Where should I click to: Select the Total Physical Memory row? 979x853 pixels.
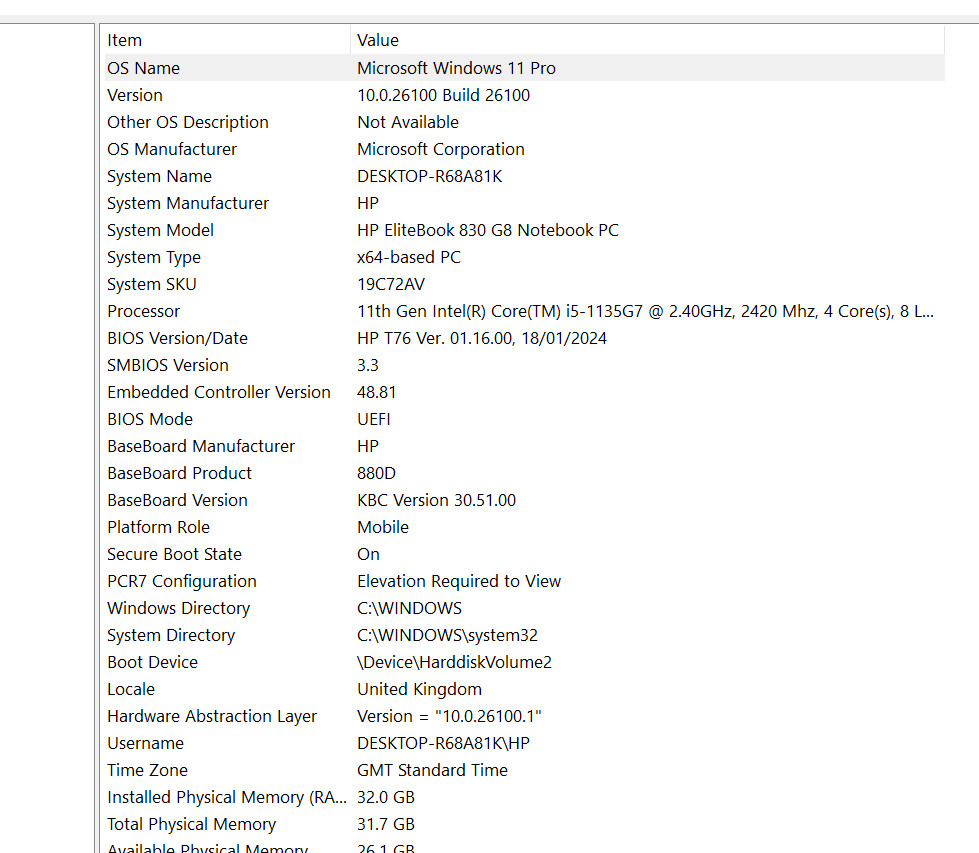(x=524, y=824)
